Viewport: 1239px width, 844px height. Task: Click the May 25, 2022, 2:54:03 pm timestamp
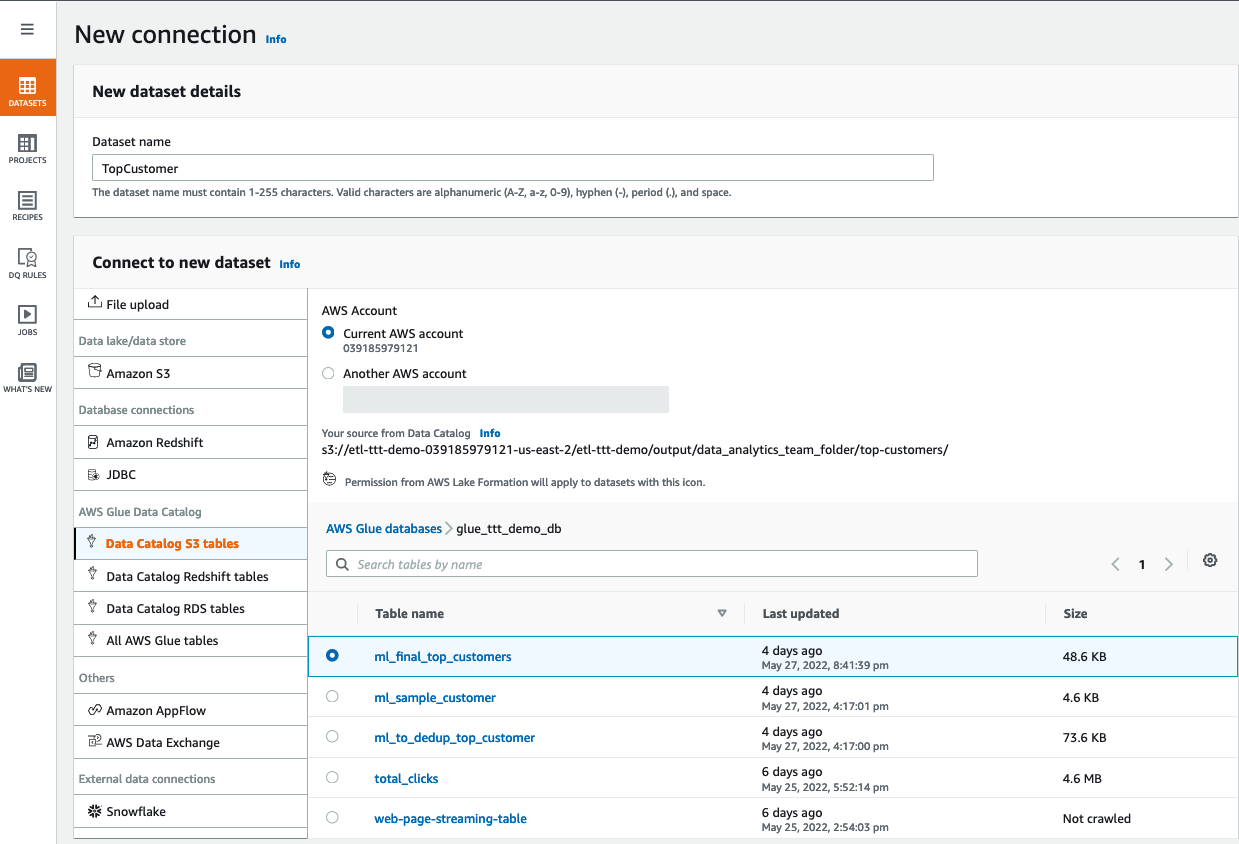(825, 827)
